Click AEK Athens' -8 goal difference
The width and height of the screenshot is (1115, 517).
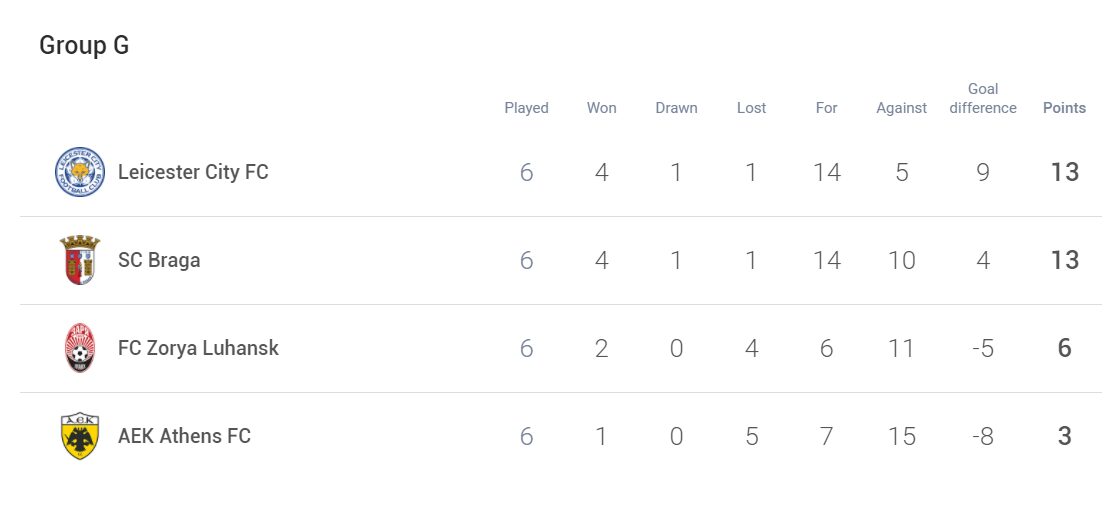(x=983, y=436)
